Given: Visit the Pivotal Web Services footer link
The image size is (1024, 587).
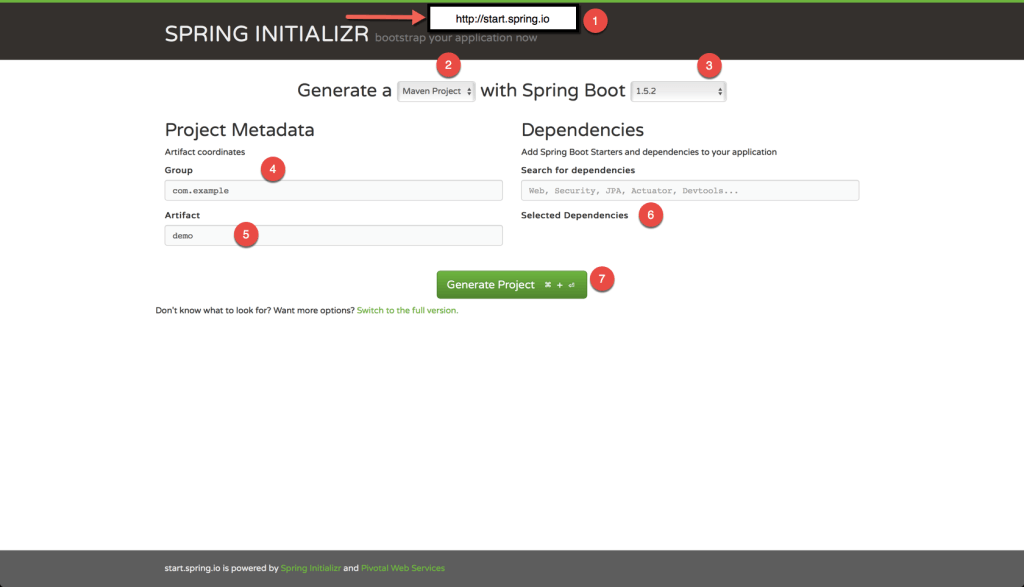Looking at the screenshot, I should (402, 568).
